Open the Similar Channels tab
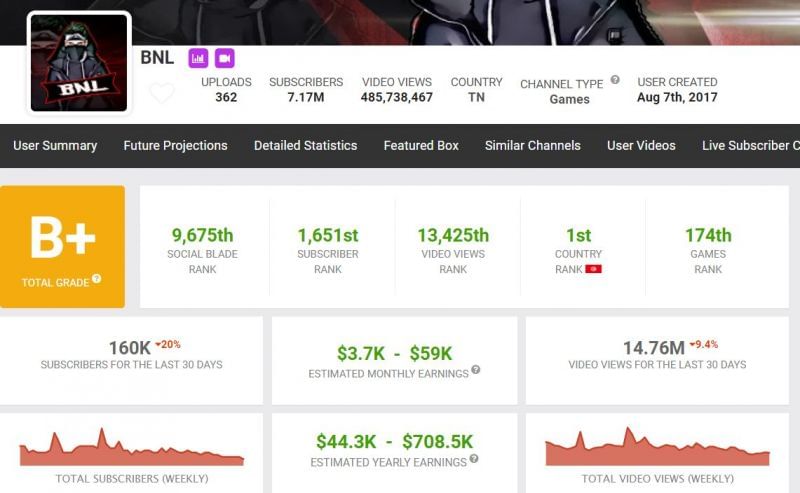 532,146
